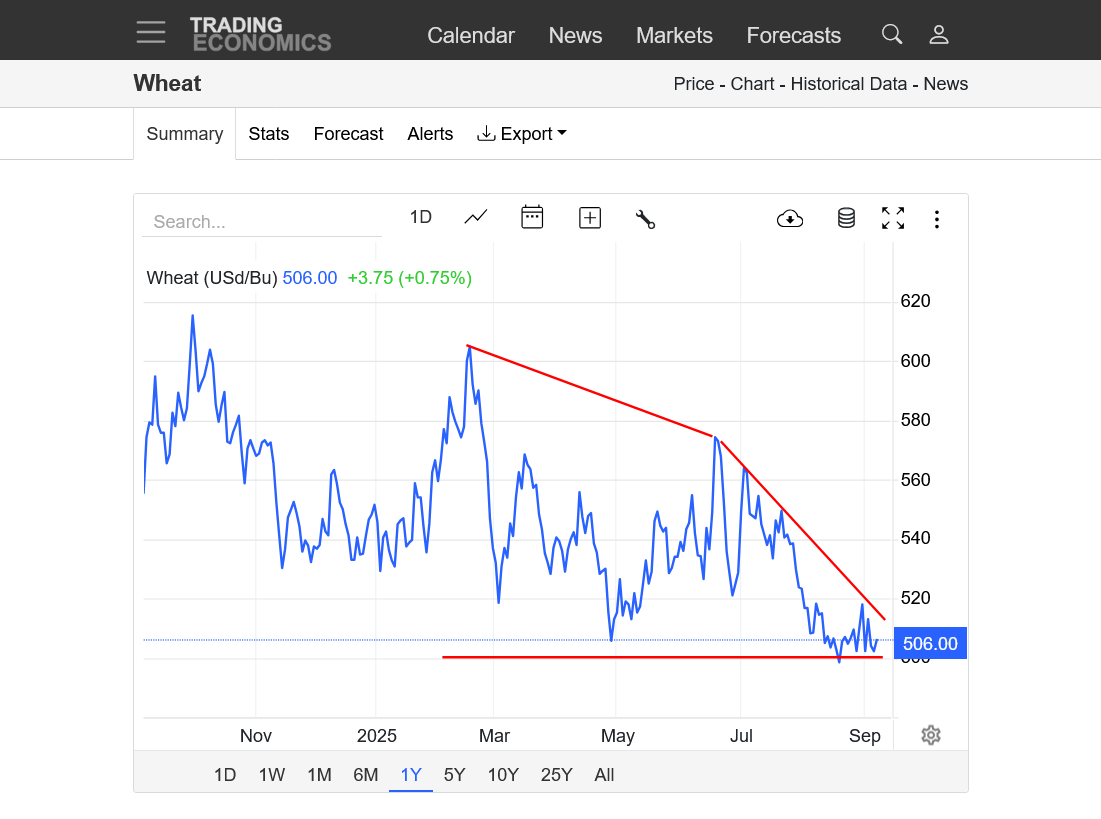Select the 6M time range
1101x819 pixels.
[x=366, y=775]
